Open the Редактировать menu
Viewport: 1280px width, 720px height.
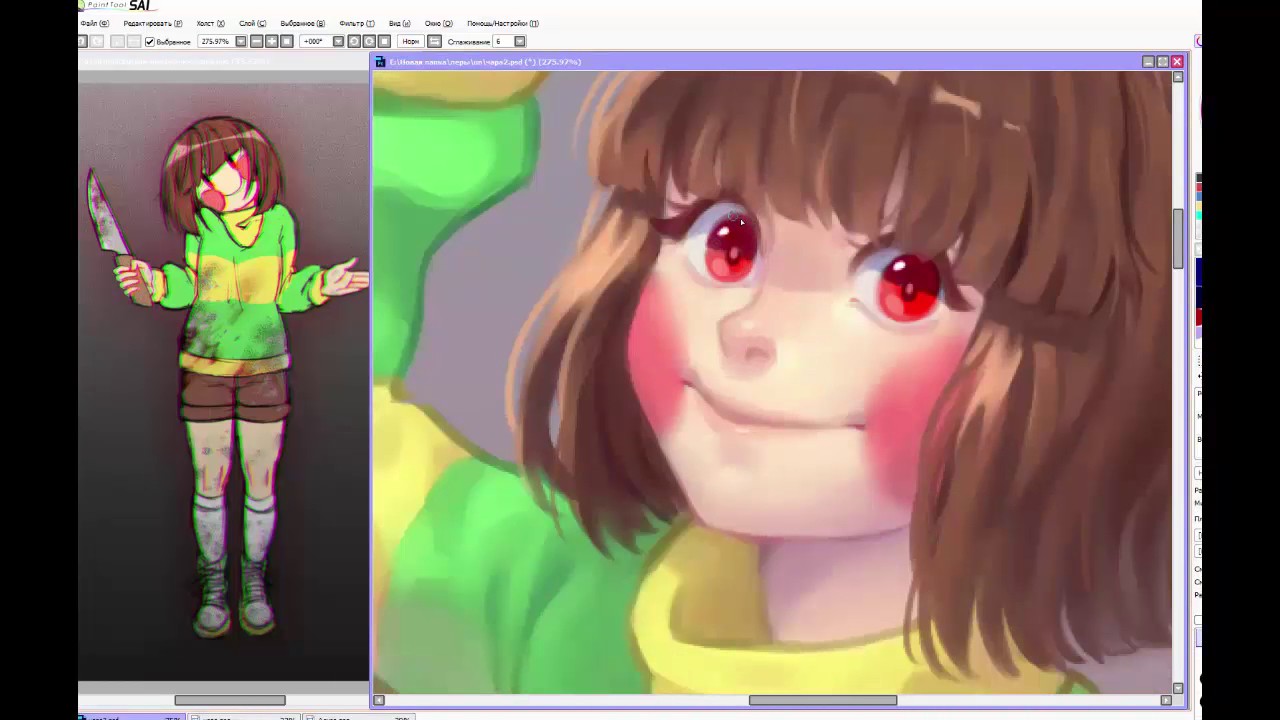[153, 23]
